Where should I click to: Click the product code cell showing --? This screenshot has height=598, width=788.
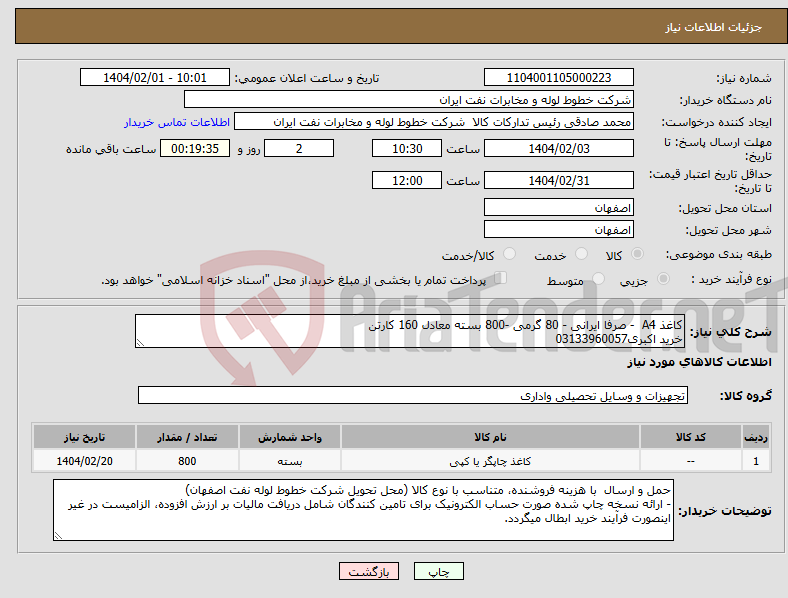(x=691, y=461)
